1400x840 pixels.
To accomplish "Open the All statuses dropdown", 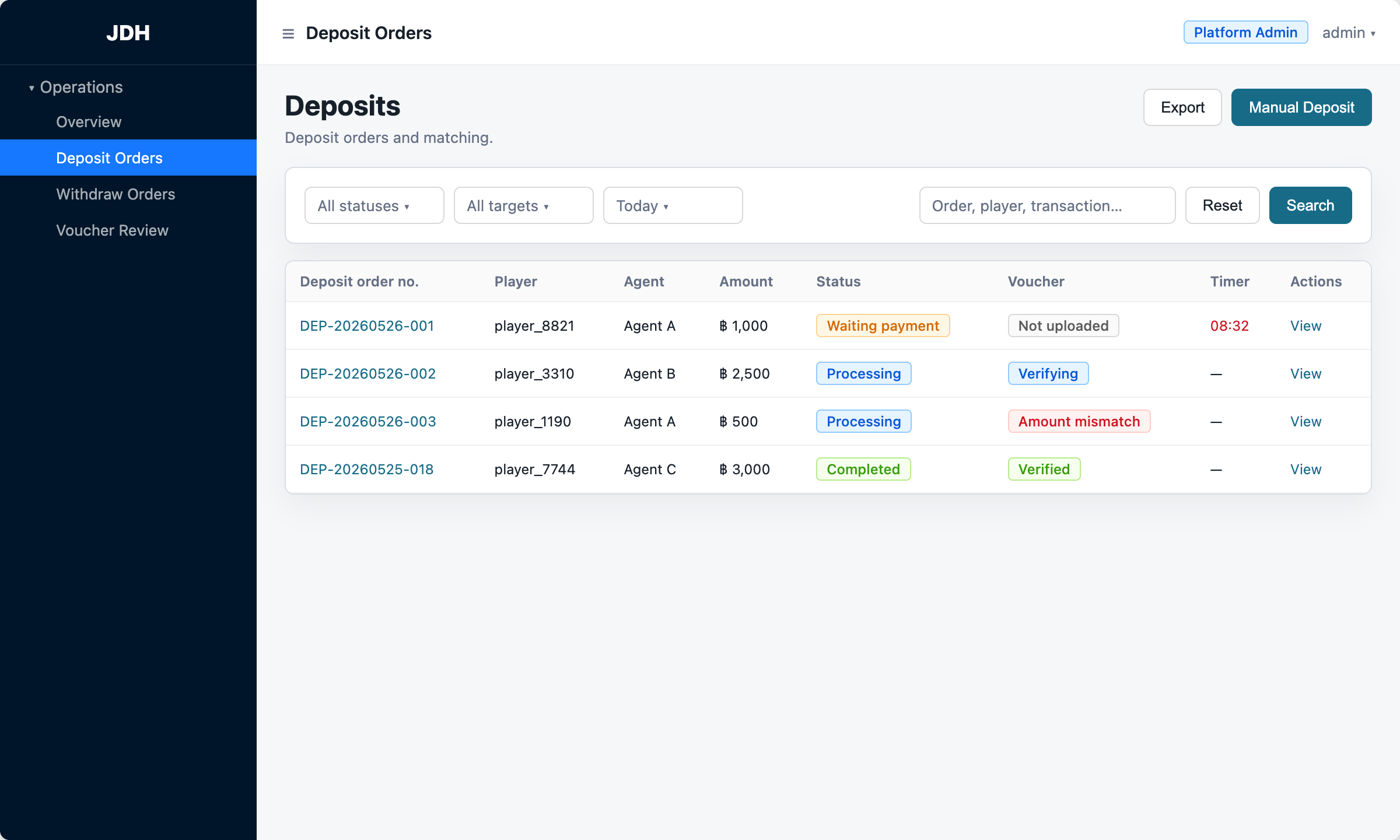I will click(x=374, y=205).
